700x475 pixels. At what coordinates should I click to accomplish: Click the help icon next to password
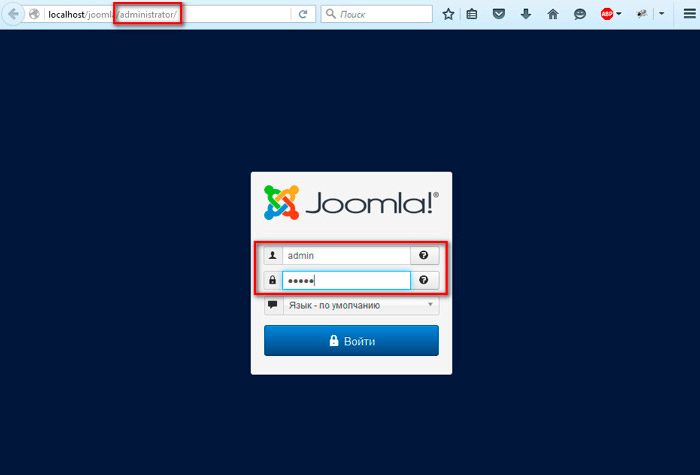point(424,280)
